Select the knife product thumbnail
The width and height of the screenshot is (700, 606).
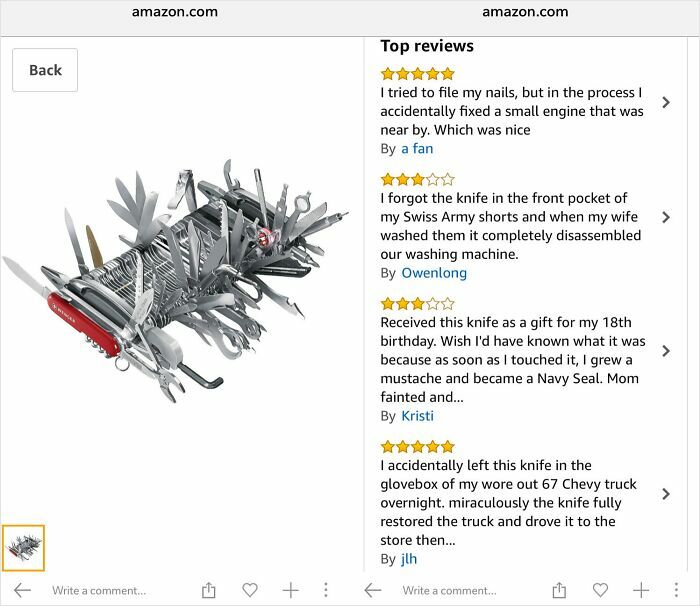pyautogui.click(x=23, y=548)
